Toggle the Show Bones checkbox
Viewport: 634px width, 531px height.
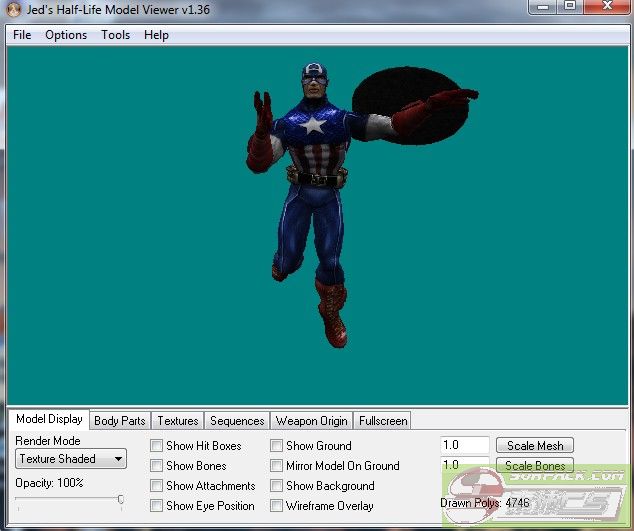(x=157, y=466)
